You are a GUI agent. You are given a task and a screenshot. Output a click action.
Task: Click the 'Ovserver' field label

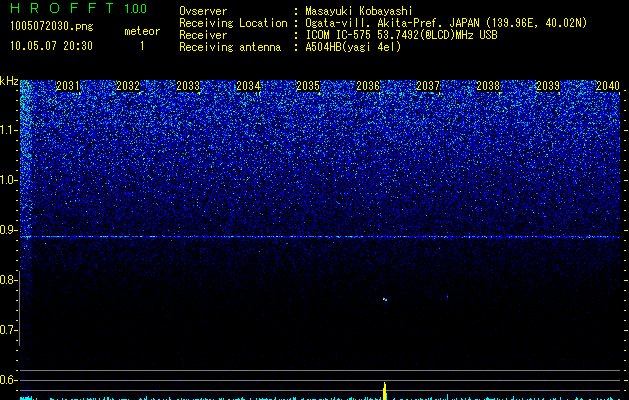(203, 11)
